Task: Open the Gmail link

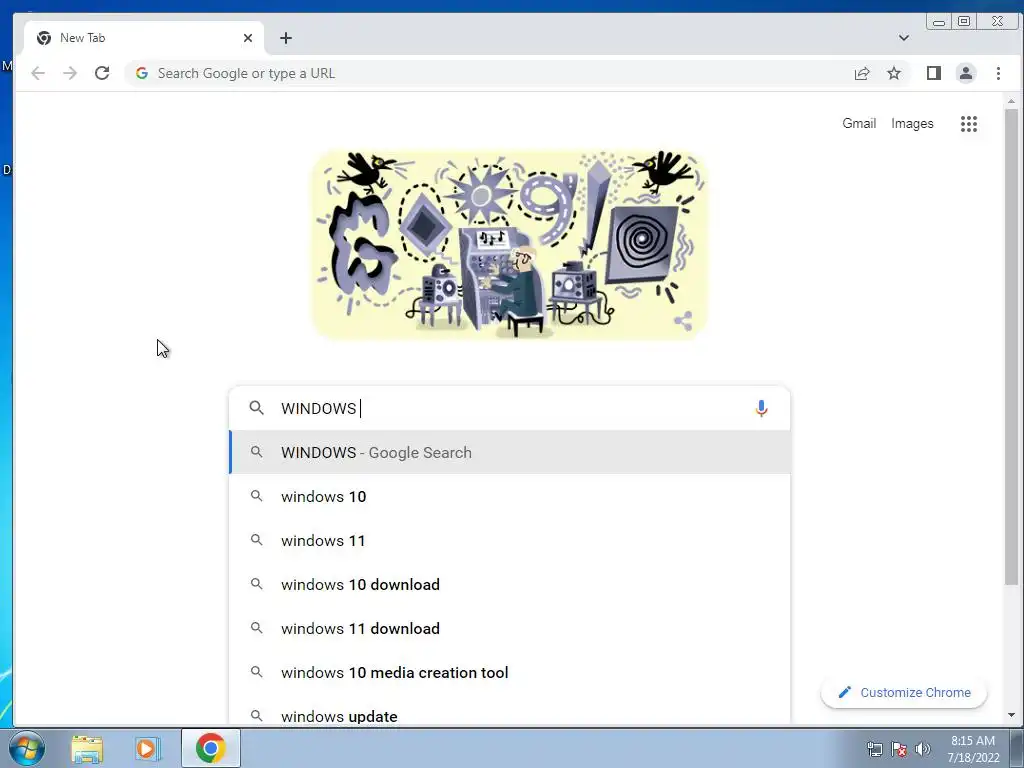Action: click(x=859, y=123)
